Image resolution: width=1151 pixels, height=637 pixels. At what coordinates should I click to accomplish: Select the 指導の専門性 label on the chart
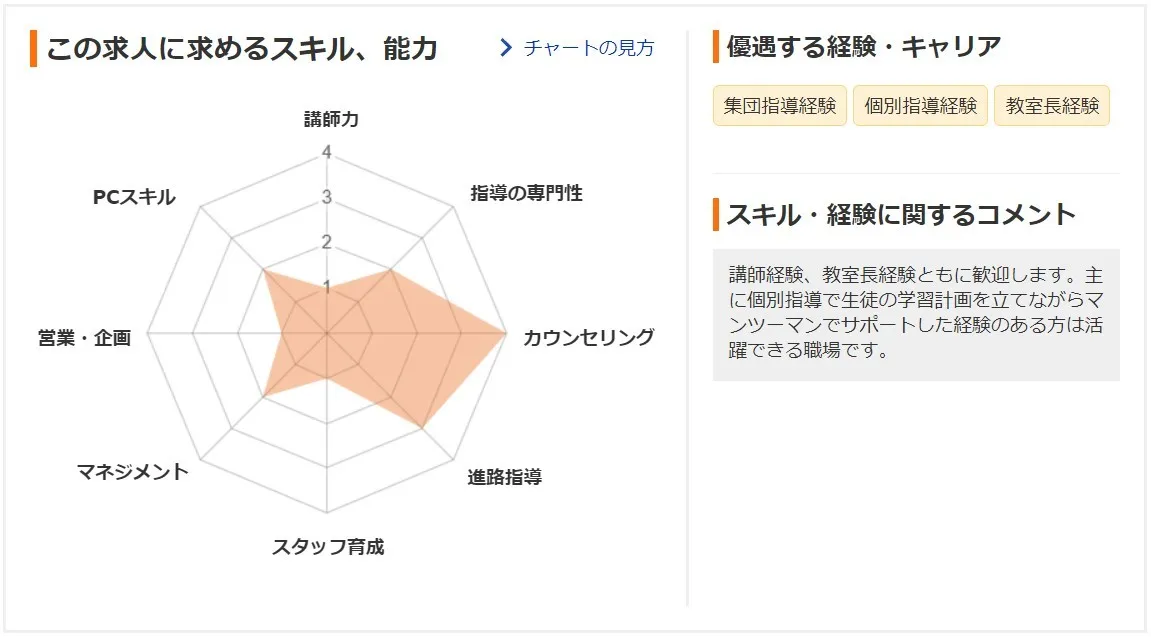(x=526, y=193)
